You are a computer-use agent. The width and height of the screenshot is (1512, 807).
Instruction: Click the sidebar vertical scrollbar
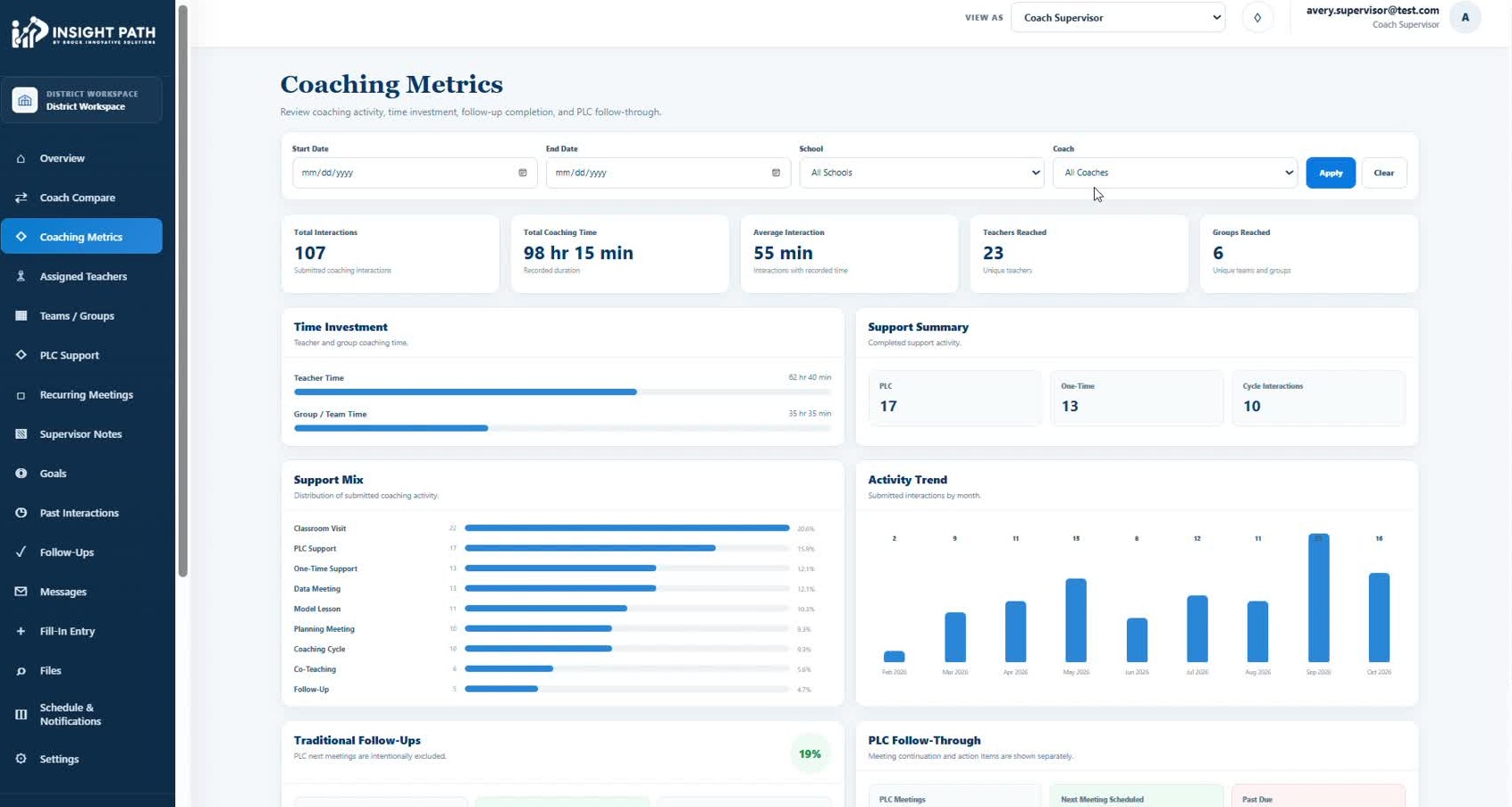pyautogui.click(x=182, y=290)
